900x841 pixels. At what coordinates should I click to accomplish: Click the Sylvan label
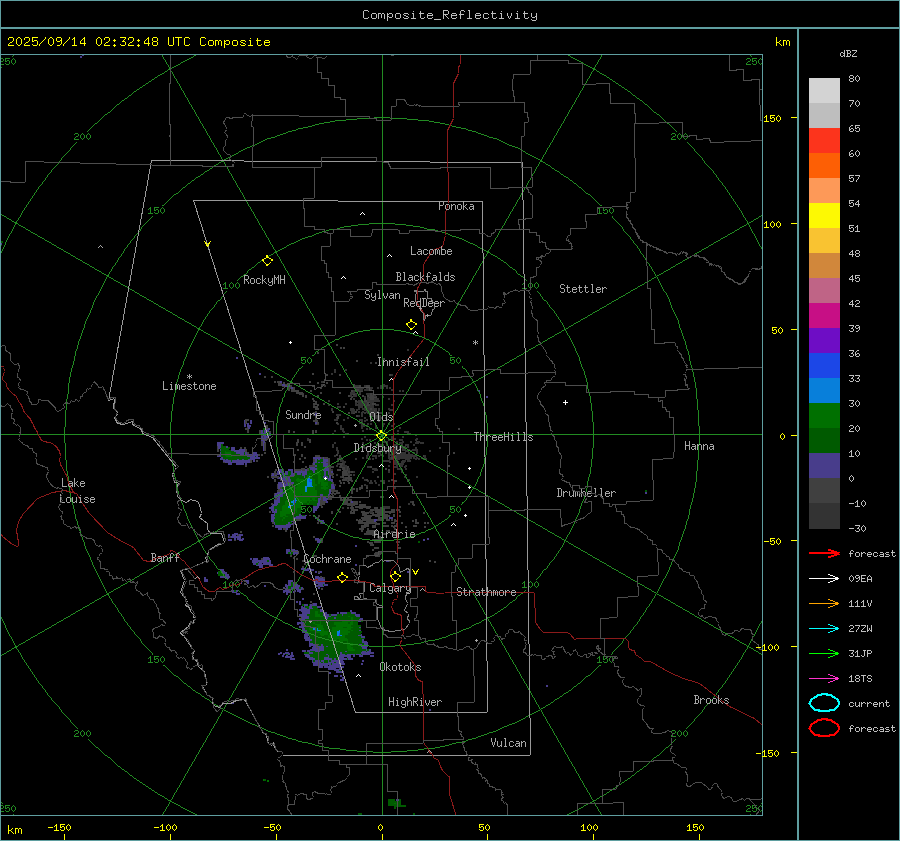pyautogui.click(x=382, y=296)
